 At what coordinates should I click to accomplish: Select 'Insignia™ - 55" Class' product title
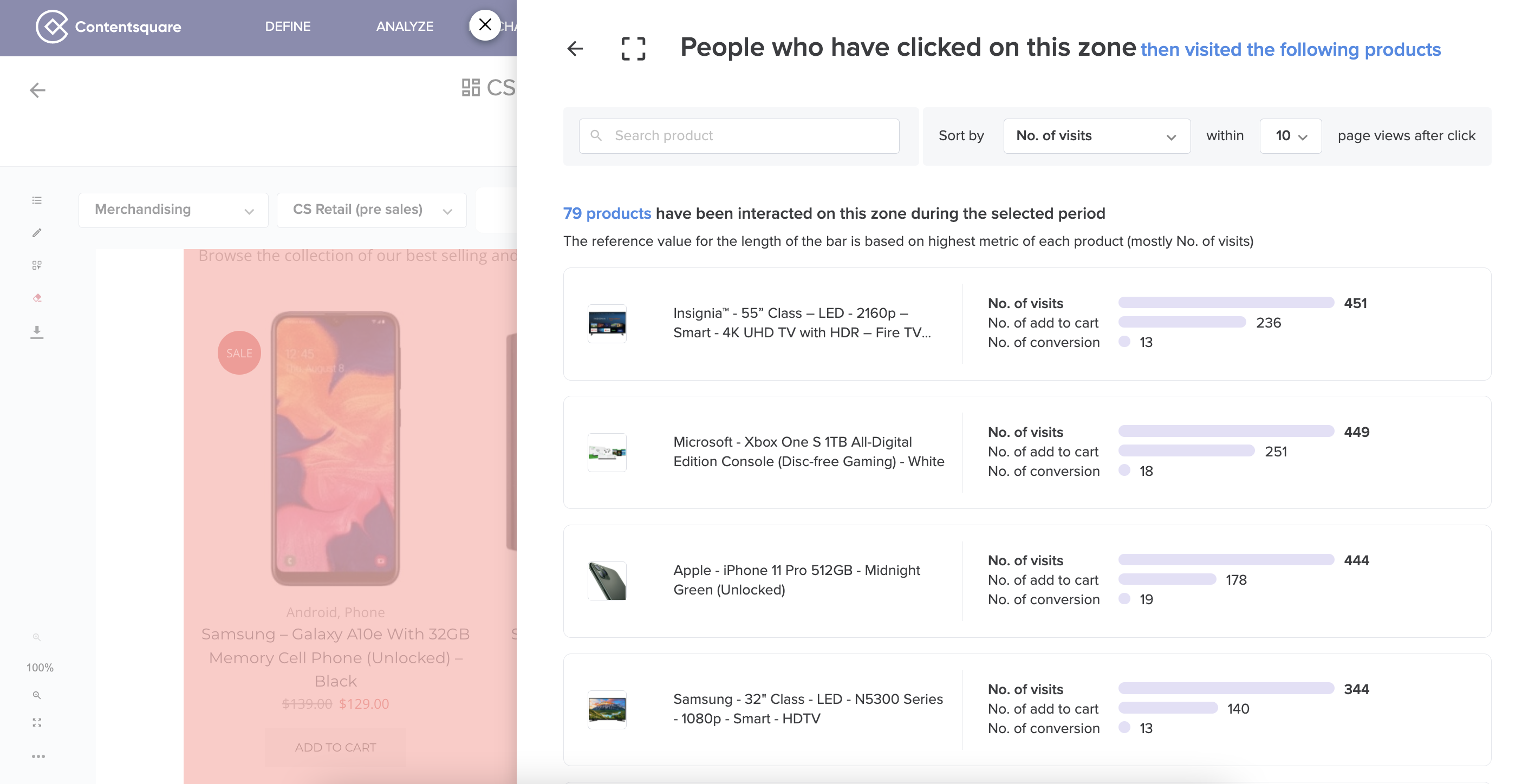[x=802, y=323]
